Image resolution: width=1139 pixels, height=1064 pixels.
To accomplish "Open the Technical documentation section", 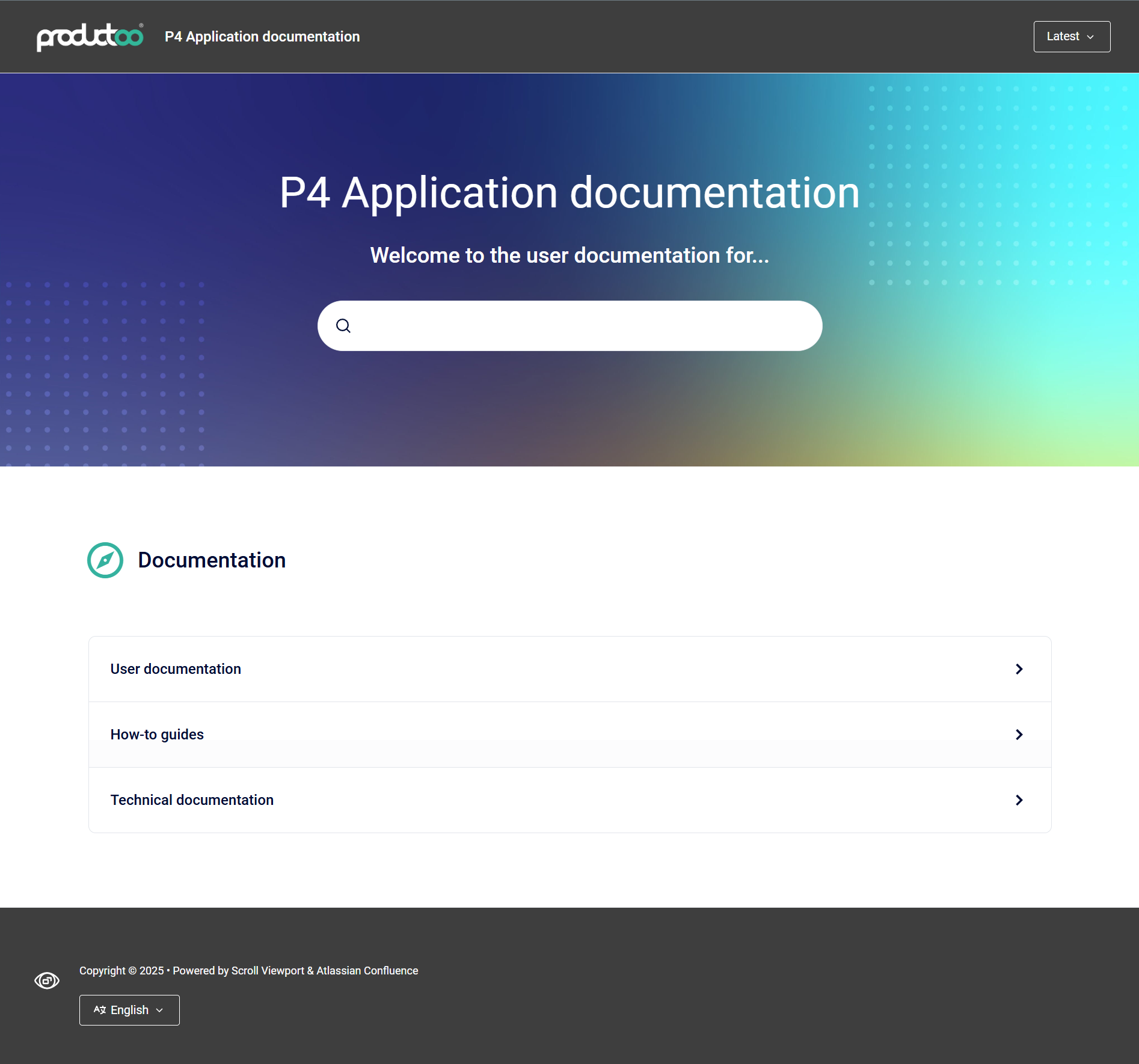I will (192, 800).
